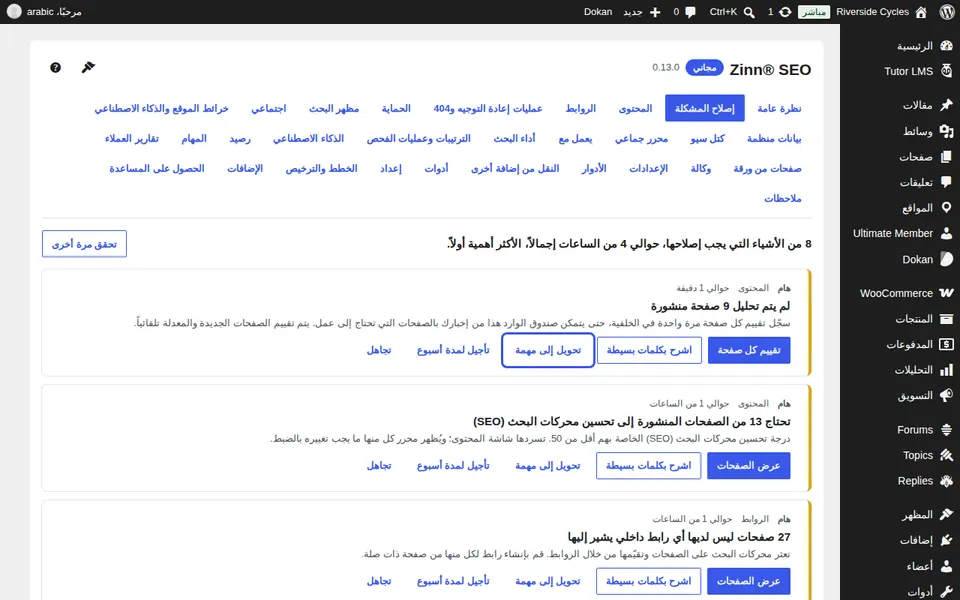The height and width of the screenshot is (600, 960).
Task: Click the plus icon beside جديد
Action: (655, 12)
